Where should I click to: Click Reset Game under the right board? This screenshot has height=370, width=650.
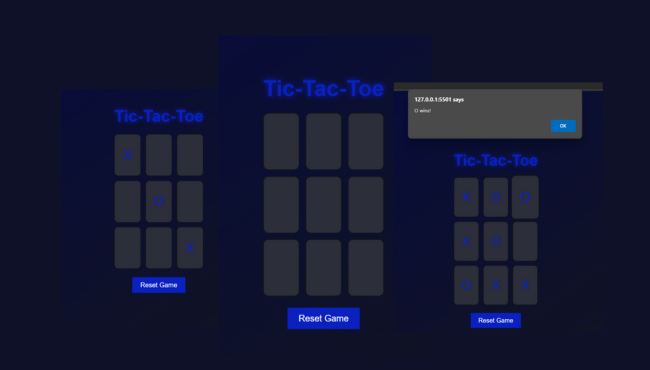coord(496,320)
